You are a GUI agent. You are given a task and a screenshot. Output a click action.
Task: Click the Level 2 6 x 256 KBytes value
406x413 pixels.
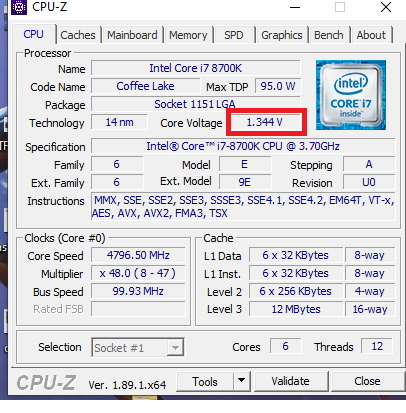point(296,291)
